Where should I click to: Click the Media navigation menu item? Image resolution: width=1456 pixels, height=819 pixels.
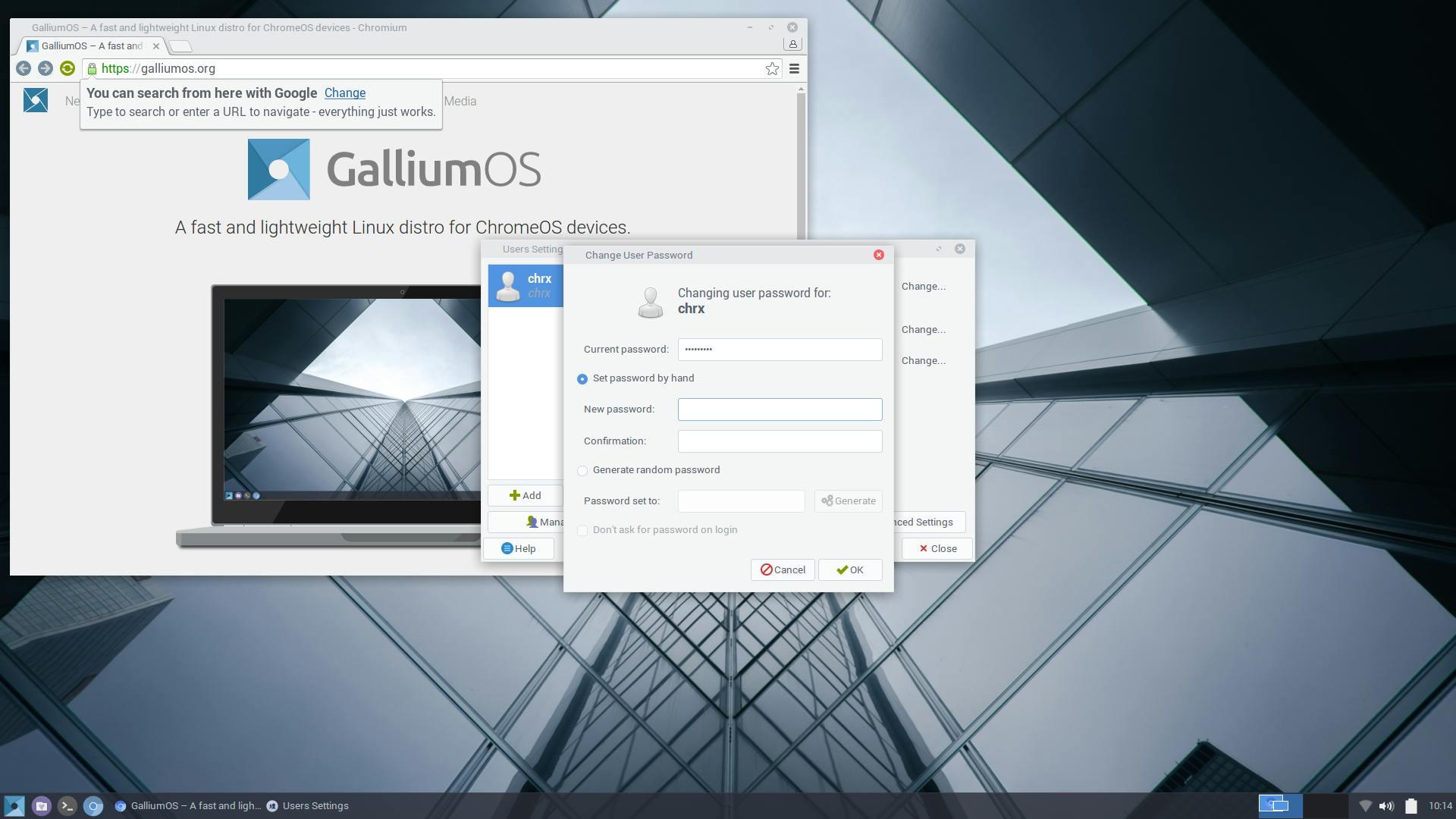[460, 102]
